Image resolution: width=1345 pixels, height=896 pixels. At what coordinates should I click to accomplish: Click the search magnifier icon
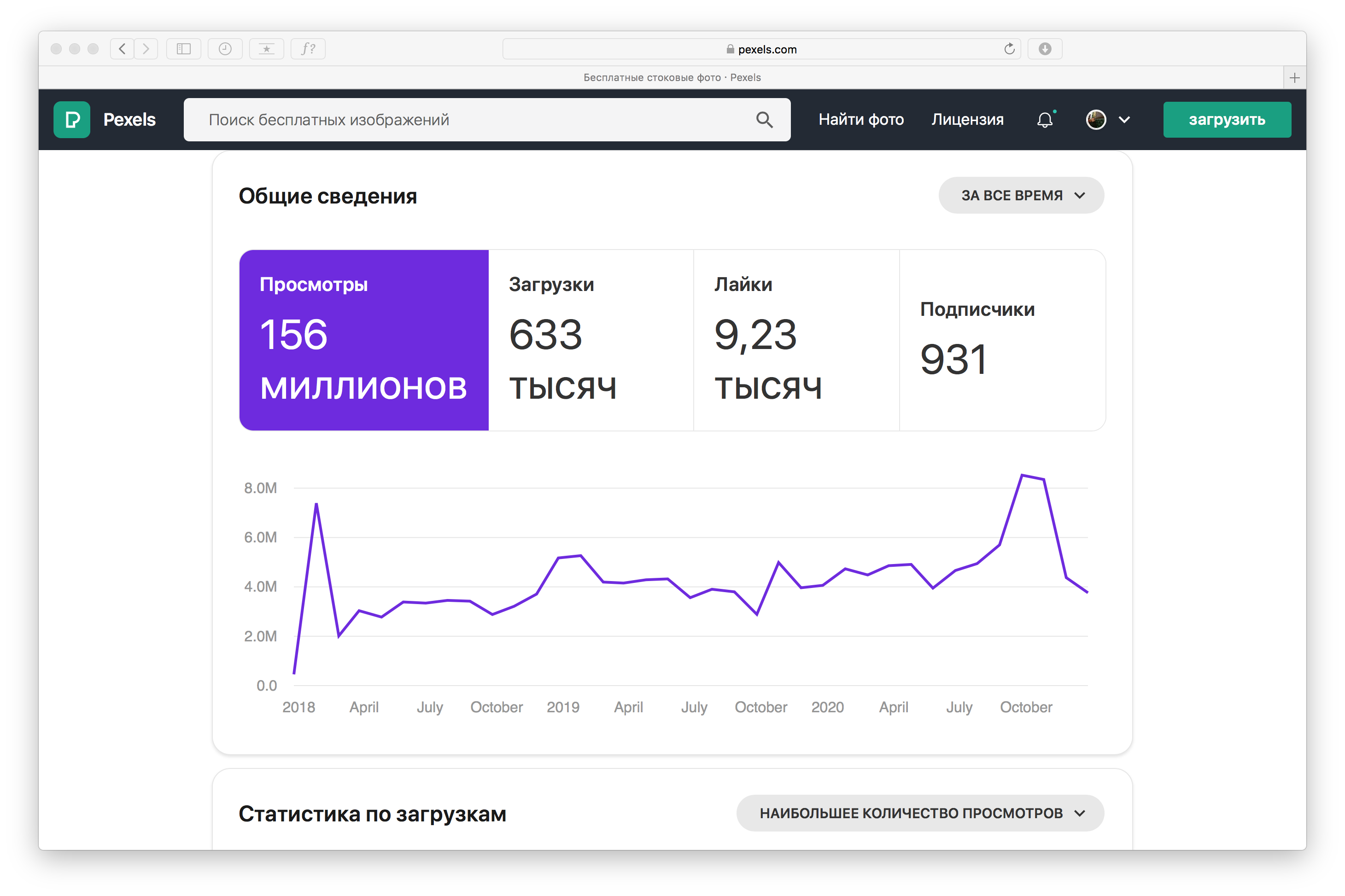(x=764, y=119)
